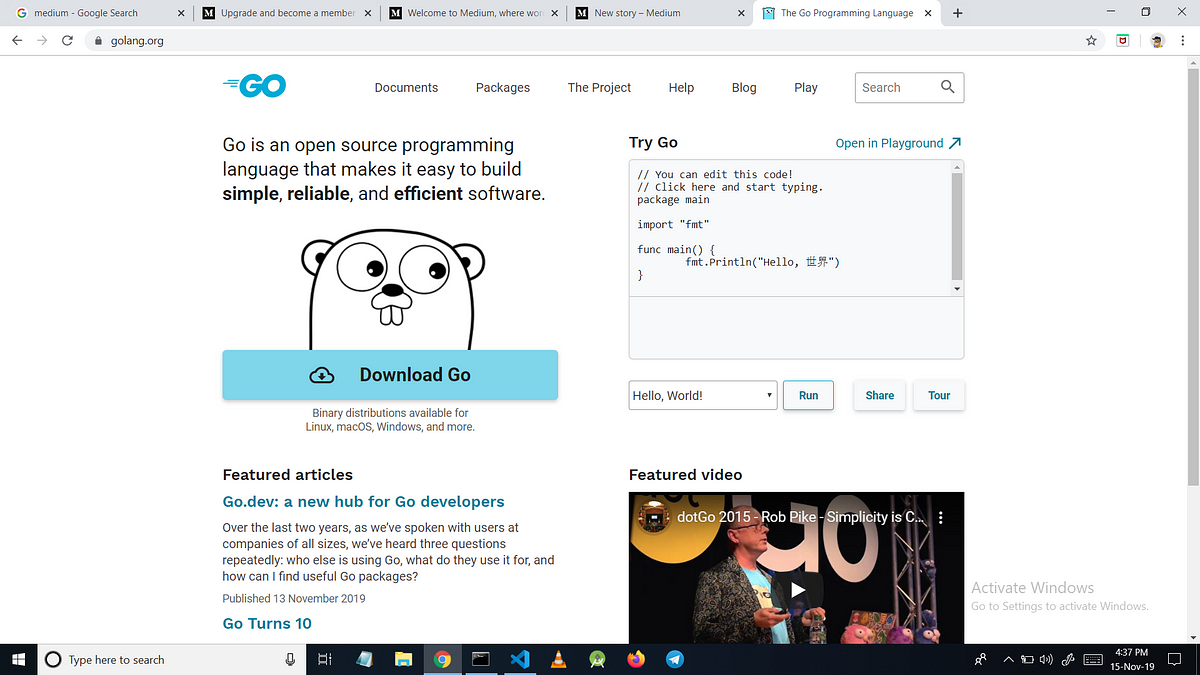Click the code editor scrollbar up arrow

957,168
